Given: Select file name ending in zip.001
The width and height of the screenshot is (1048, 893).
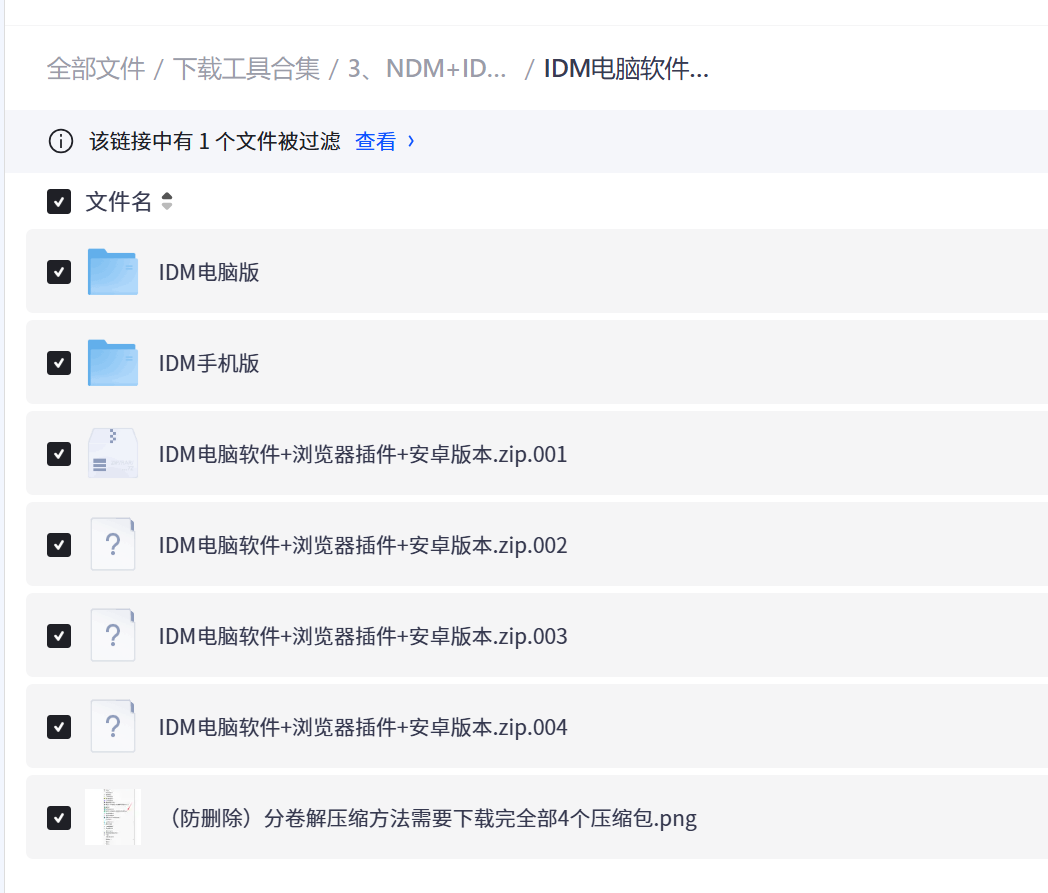Looking at the screenshot, I should point(363,455).
